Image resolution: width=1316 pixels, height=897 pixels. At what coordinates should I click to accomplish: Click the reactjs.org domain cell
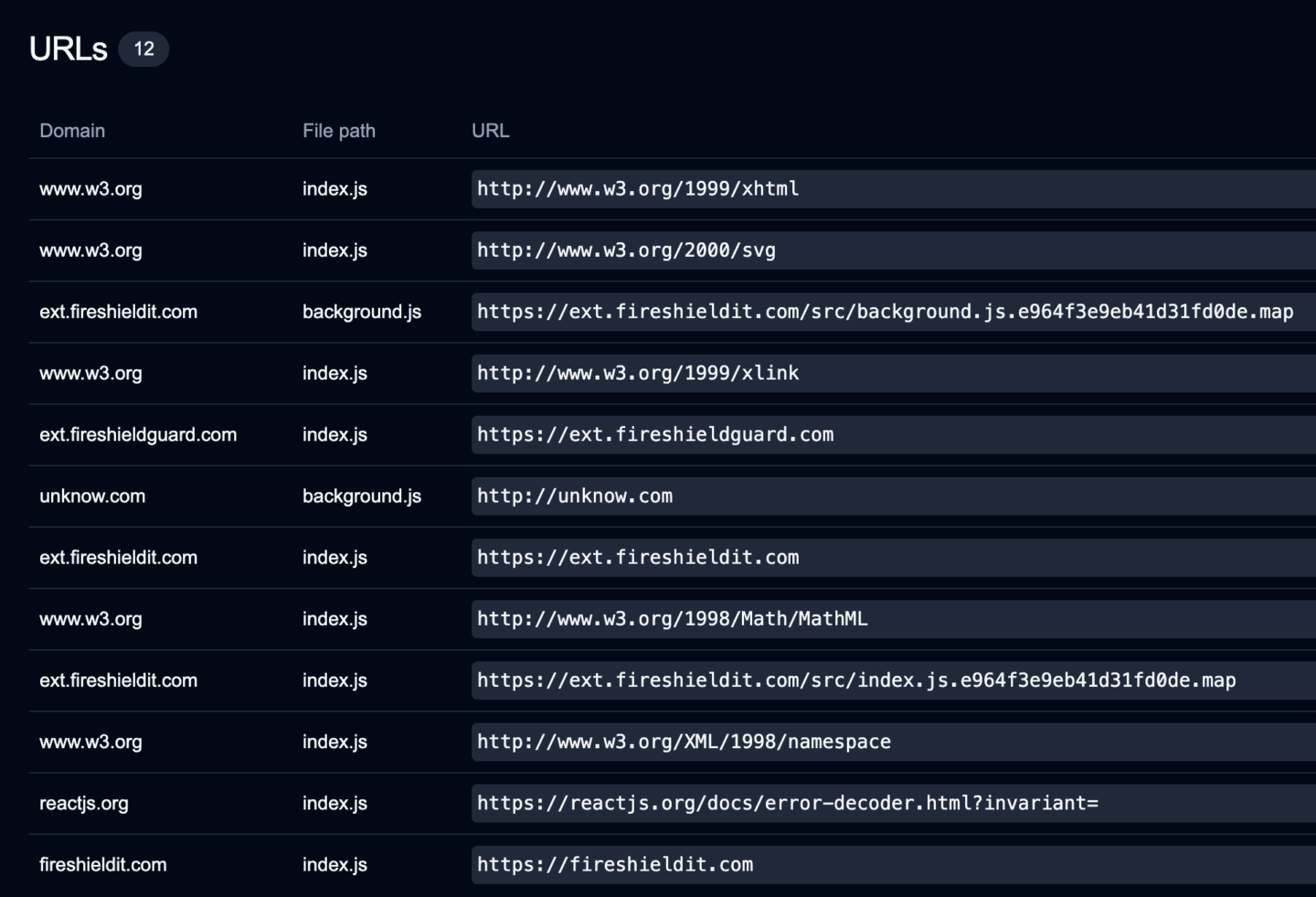[x=84, y=803]
